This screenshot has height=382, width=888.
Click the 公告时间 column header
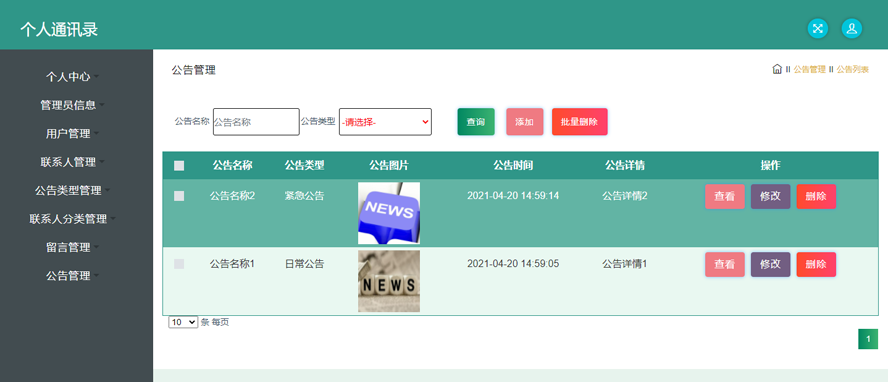(x=513, y=165)
